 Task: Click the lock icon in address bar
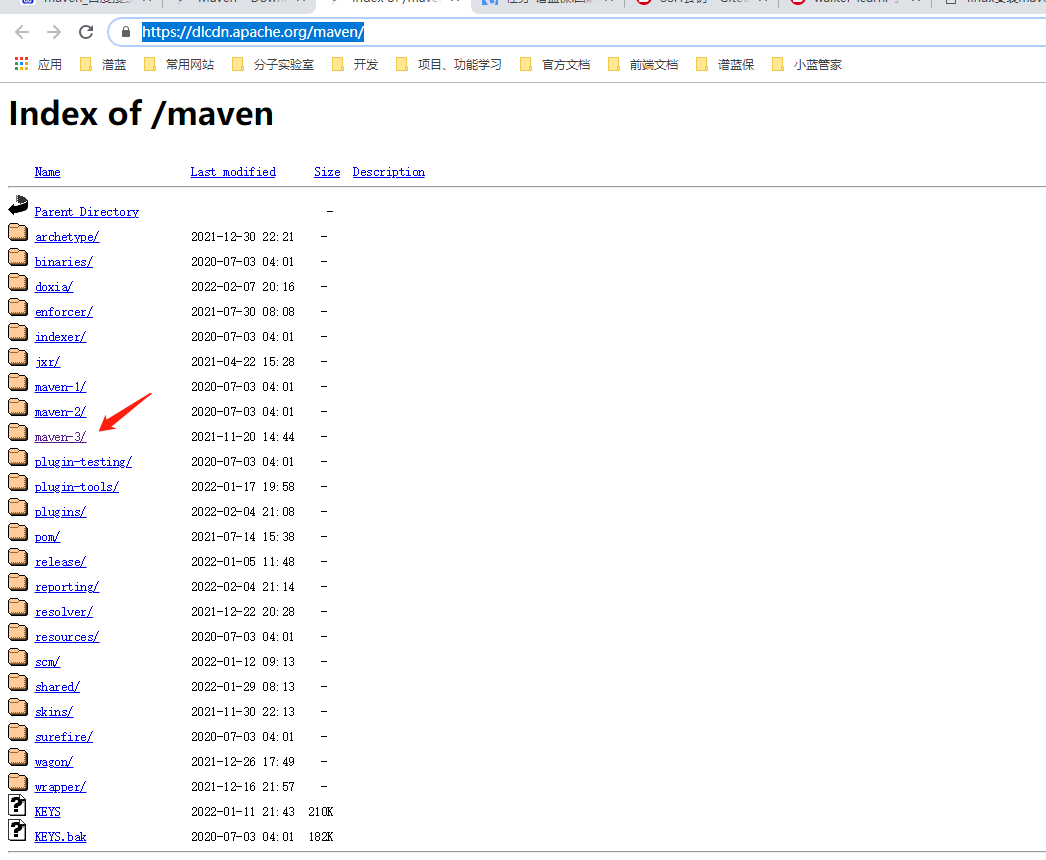pos(125,32)
